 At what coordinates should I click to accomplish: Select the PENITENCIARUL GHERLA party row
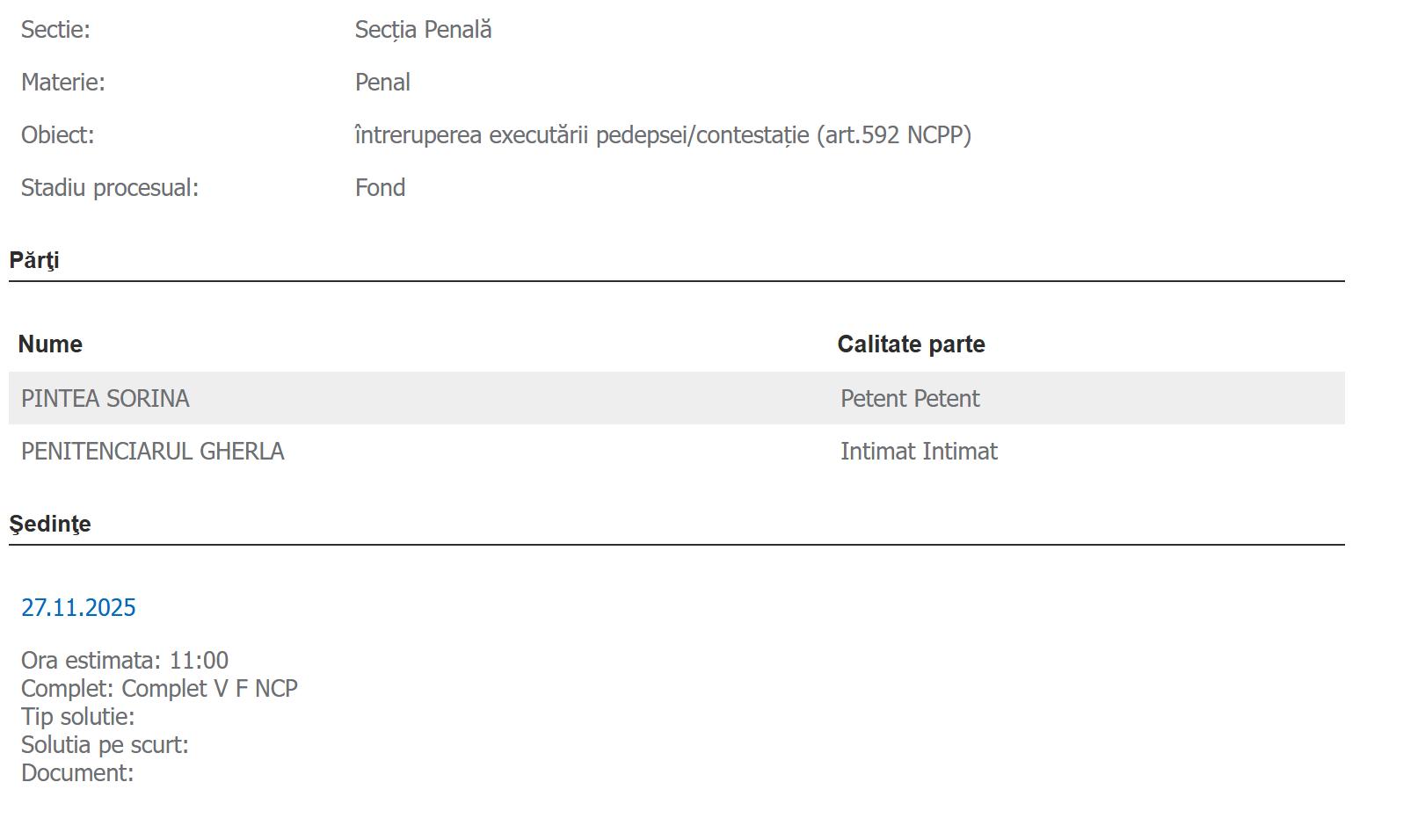[x=153, y=452]
